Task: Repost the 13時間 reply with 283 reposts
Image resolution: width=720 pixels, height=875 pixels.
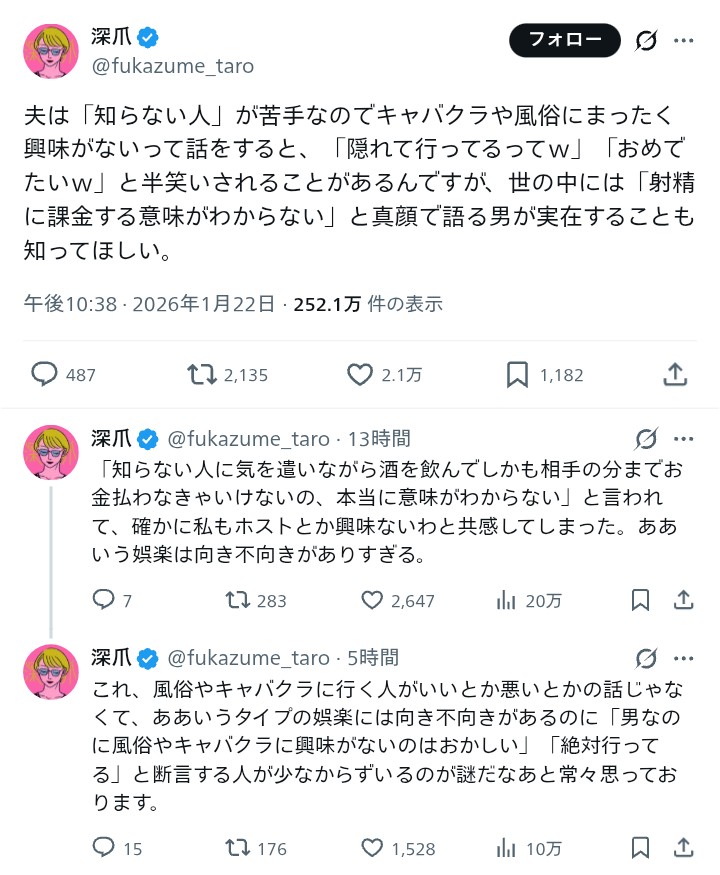Action: coord(237,600)
